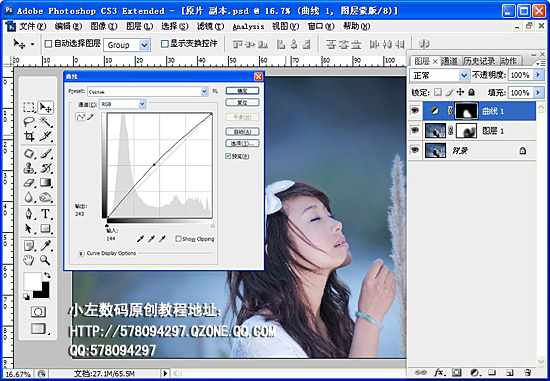Choose the edit-points curve mode
550x381 pixels.
pyautogui.click(x=81, y=117)
